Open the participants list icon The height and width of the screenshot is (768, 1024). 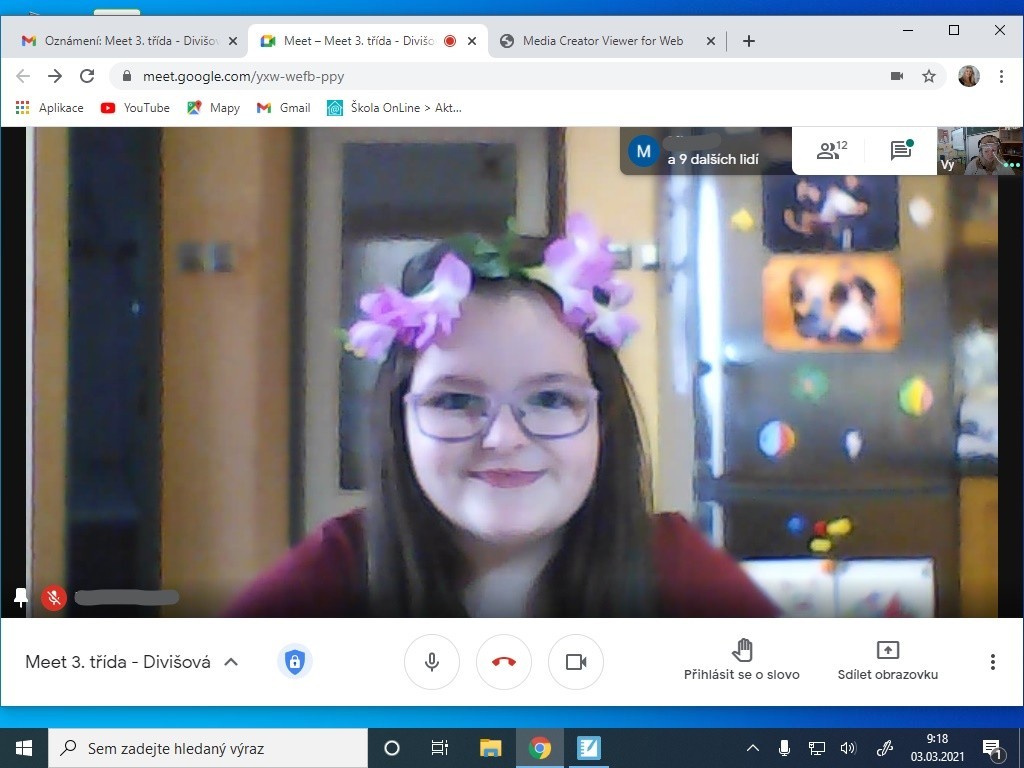[x=831, y=151]
